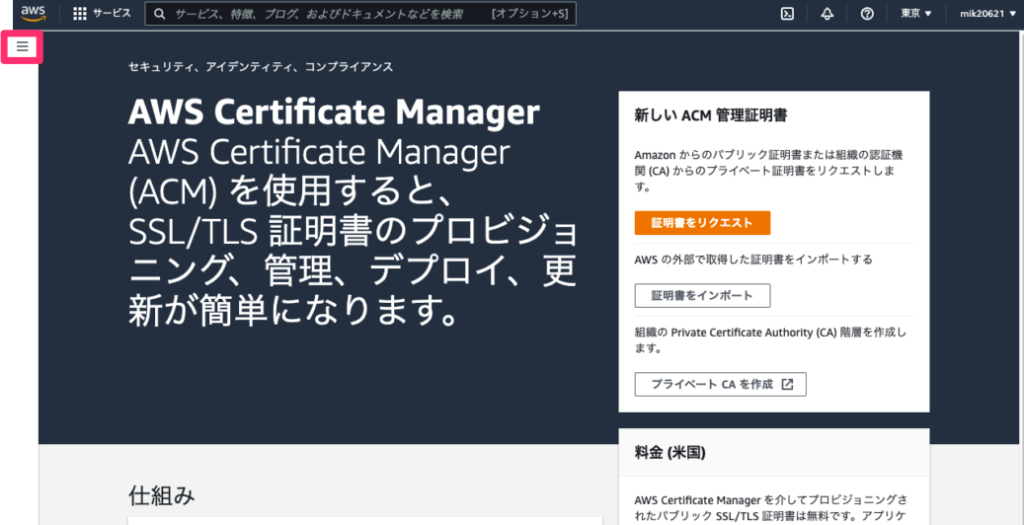Select the 仕組み heading text
The image size is (1024, 525).
tap(161, 496)
